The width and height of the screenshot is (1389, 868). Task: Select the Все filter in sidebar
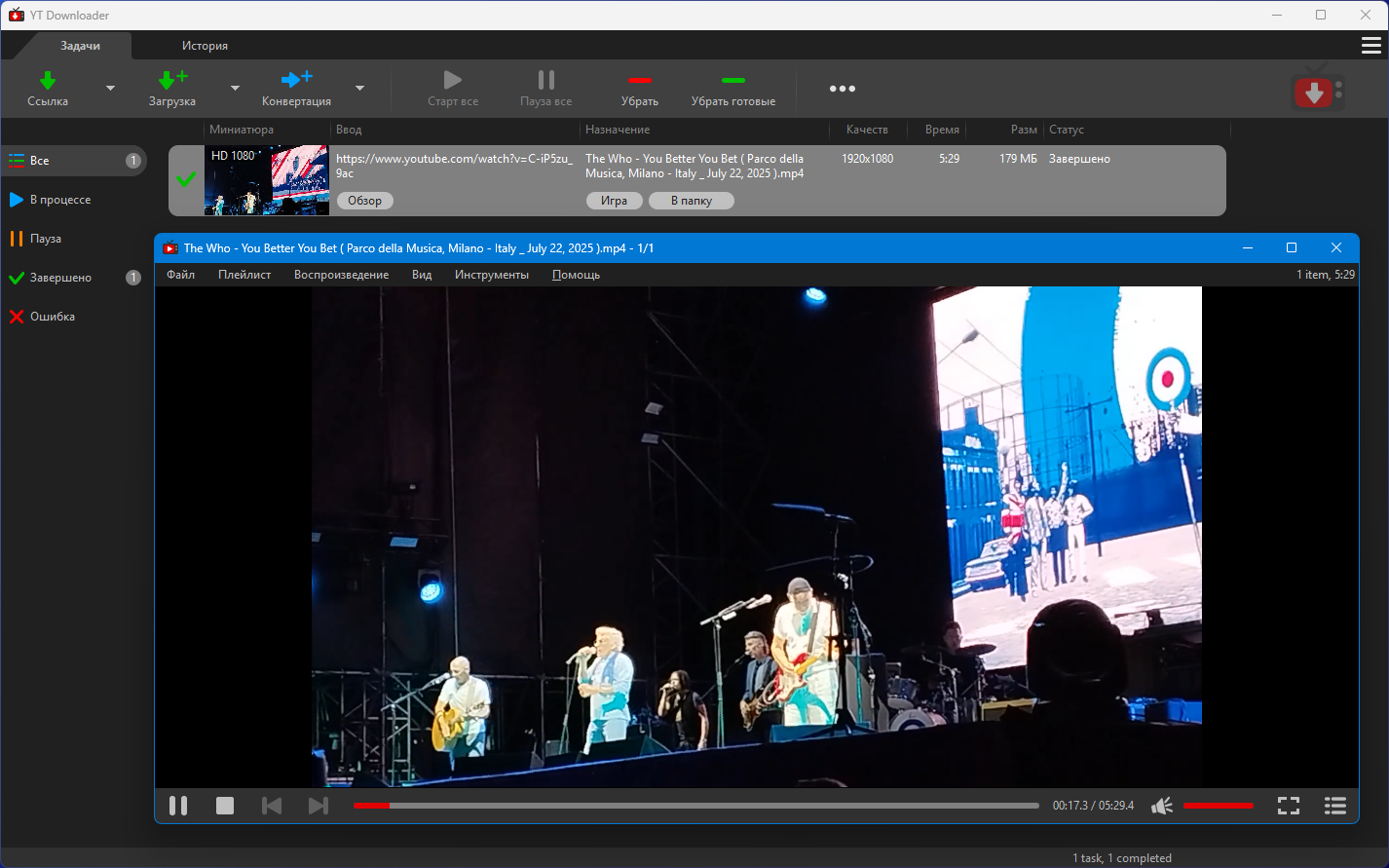[x=74, y=161]
